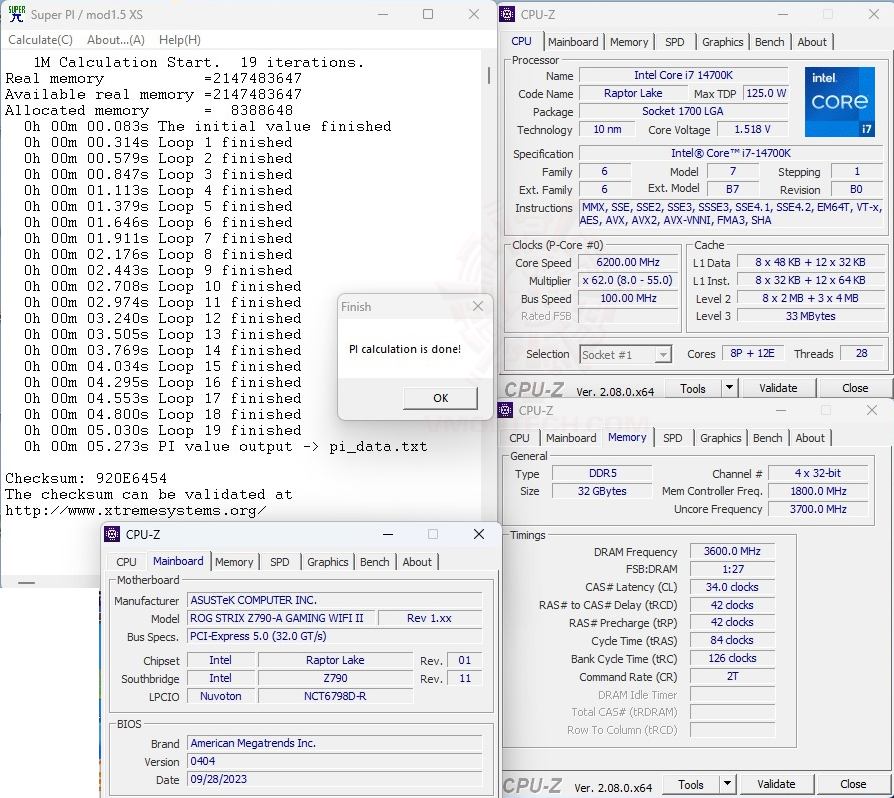Maximize the Super PI window
The image size is (894, 798).
pyautogui.click(x=428, y=14)
